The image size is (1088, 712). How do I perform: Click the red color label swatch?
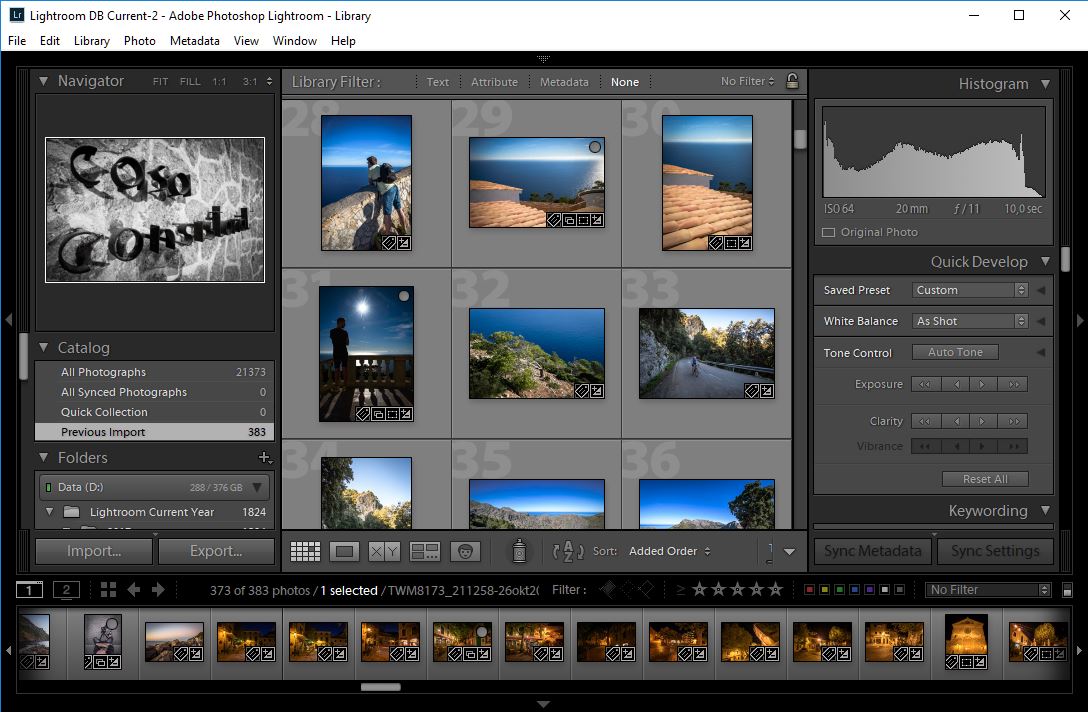(808, 590)
